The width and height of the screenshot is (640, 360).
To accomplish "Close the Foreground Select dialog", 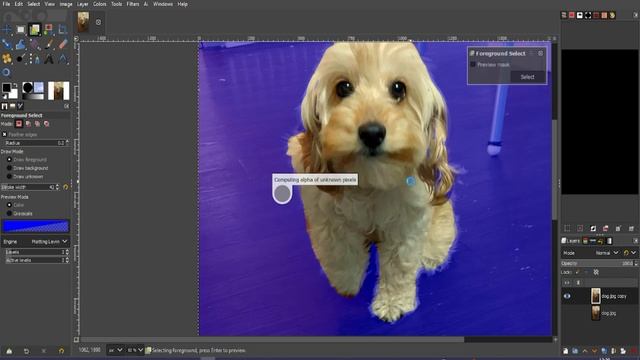I will (x=540, y=53).
